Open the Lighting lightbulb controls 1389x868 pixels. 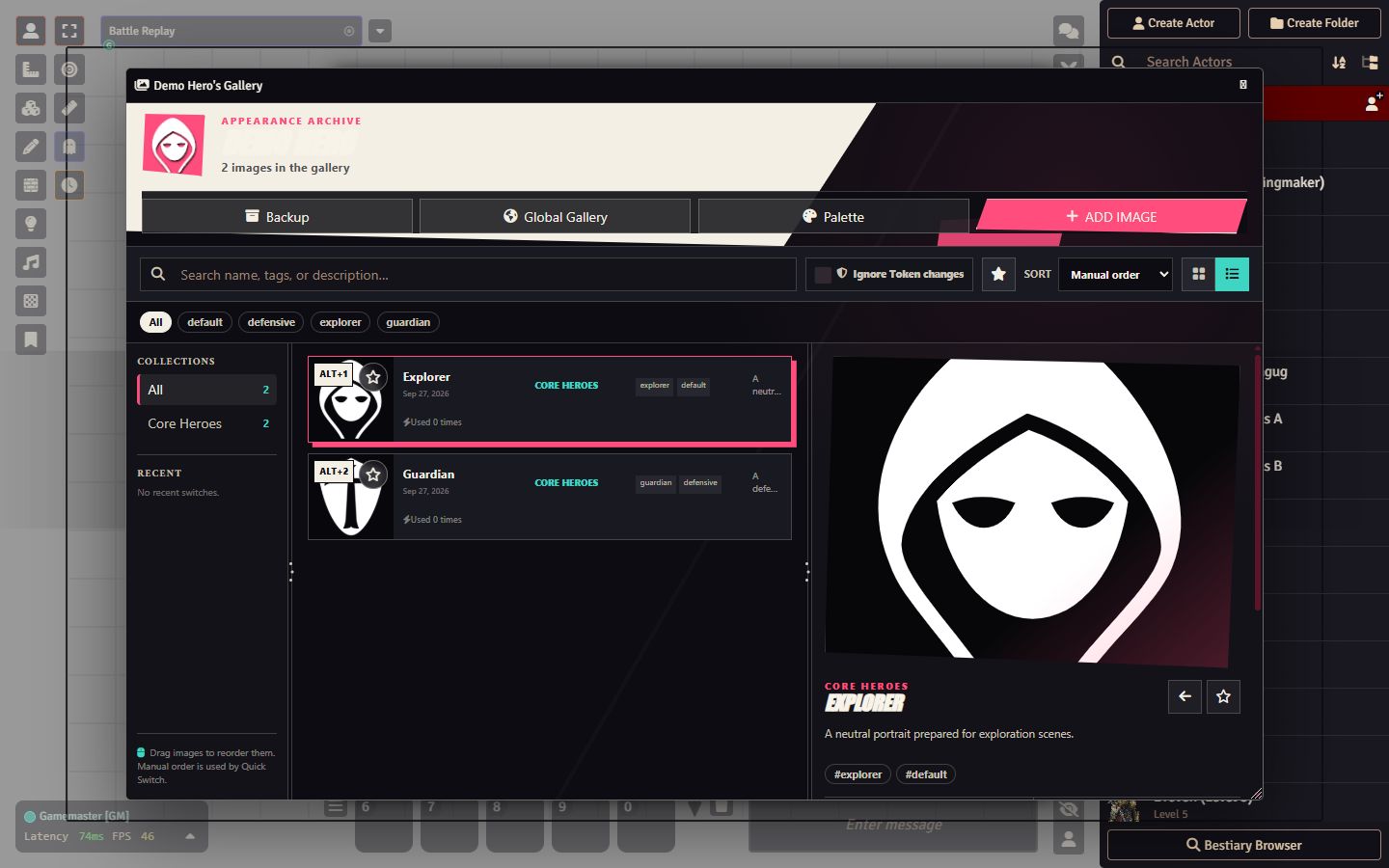coord(31,224)
